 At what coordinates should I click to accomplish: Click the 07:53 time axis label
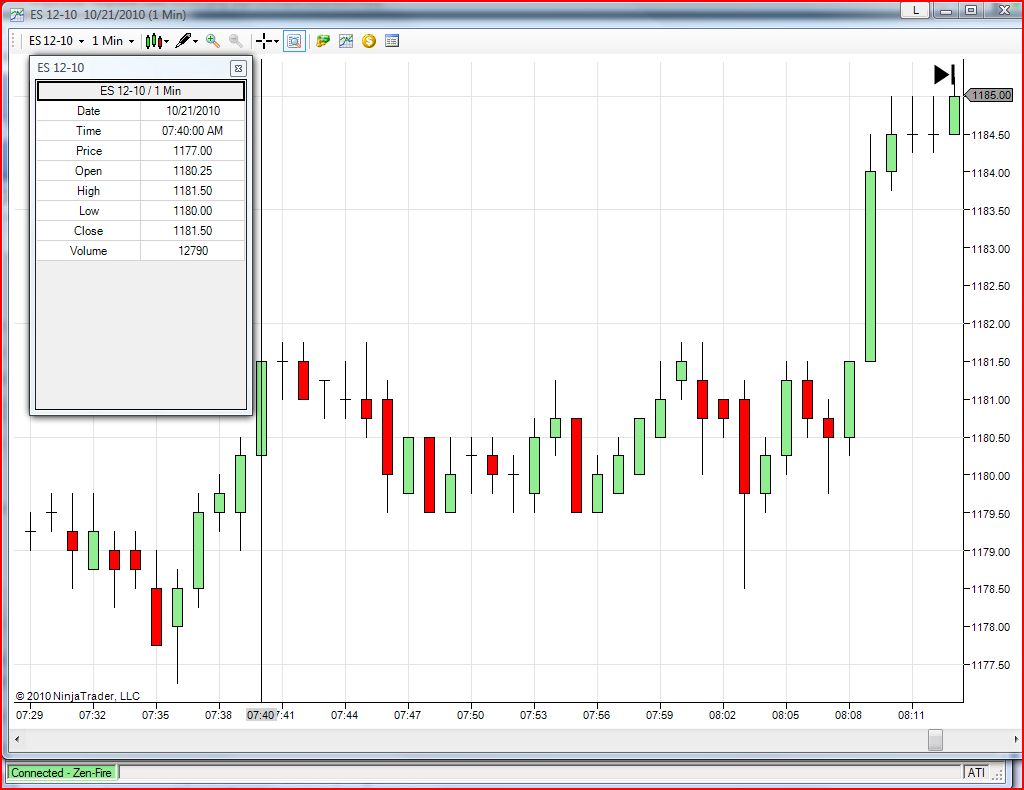click(x=534, y=715)
